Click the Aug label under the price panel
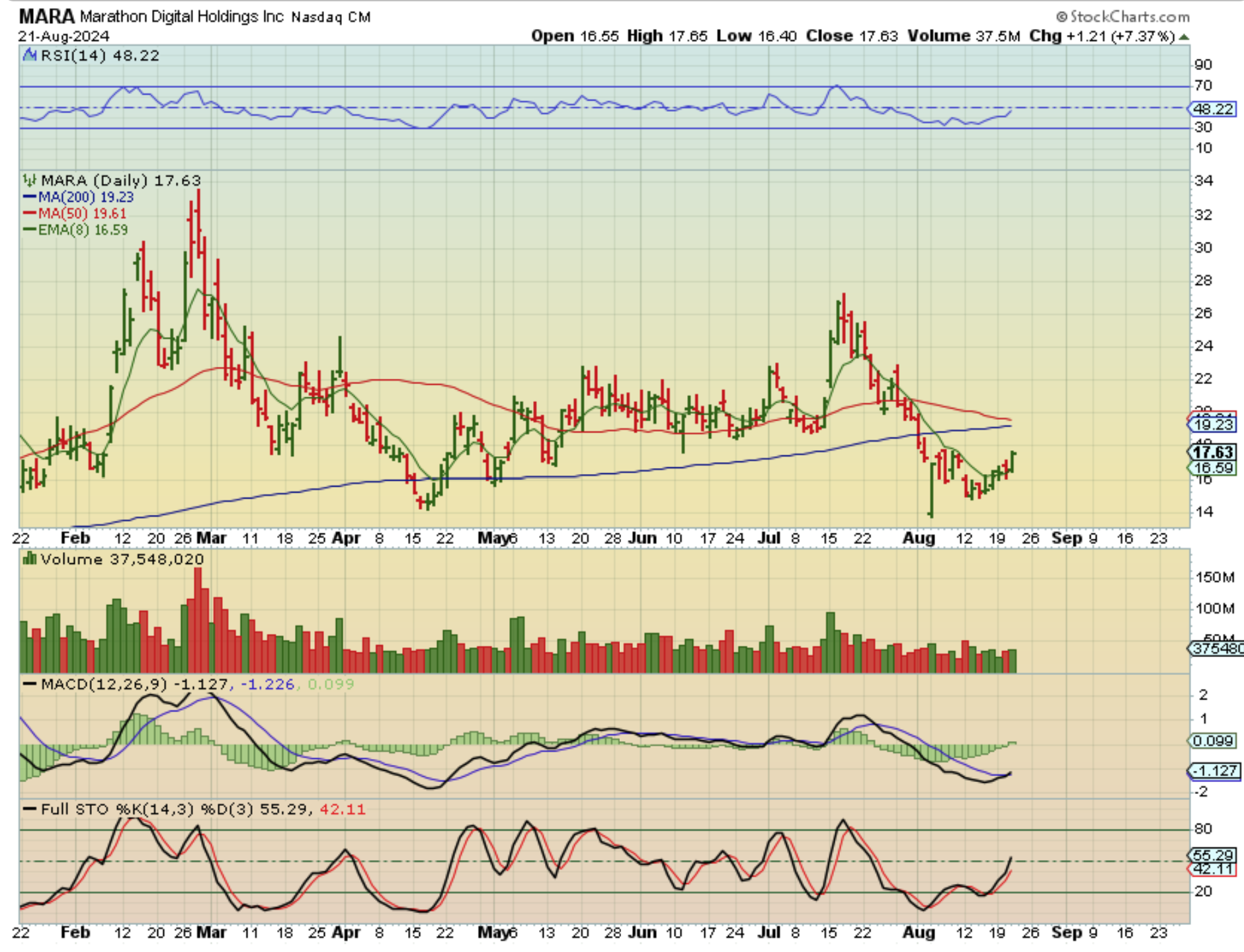 919,538
